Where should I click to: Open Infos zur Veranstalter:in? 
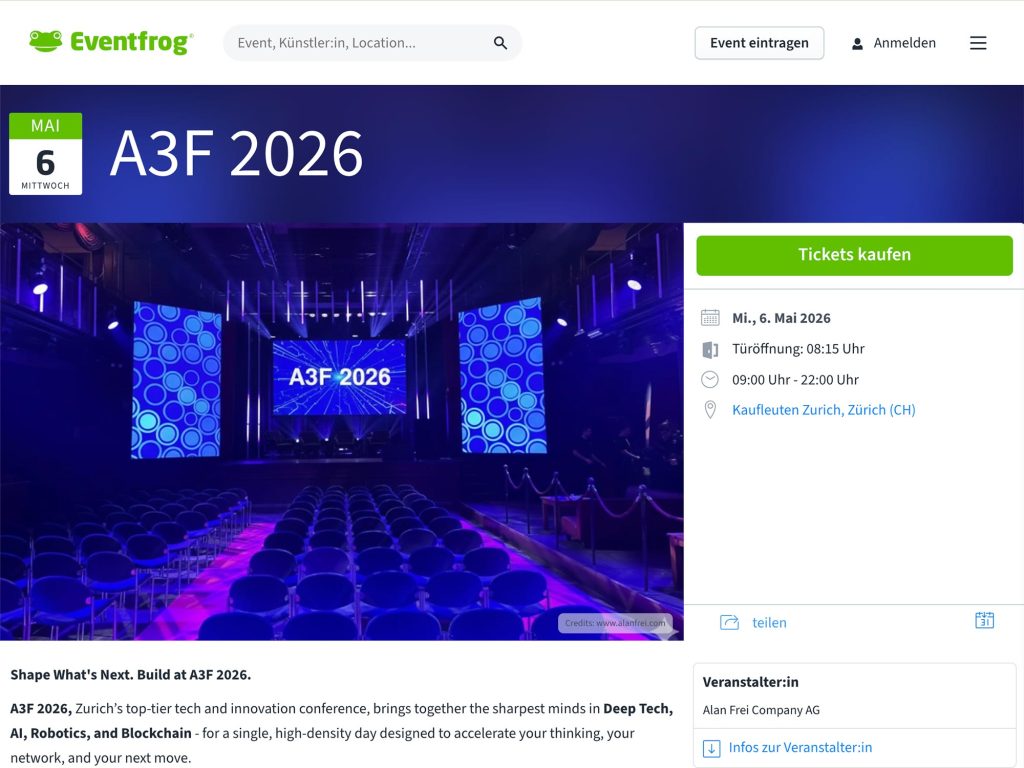click(800, 747)
